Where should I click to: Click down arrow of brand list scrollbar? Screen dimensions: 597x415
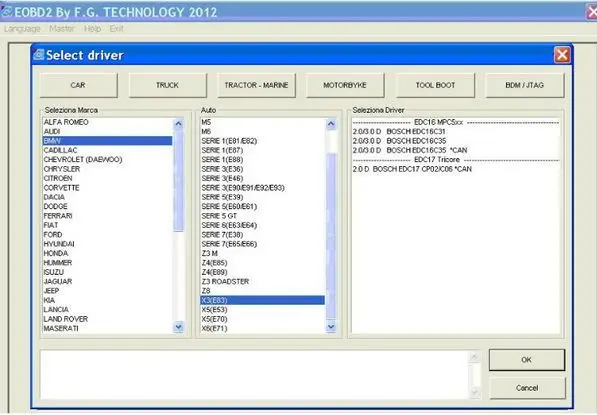click(x=179, y=327)
